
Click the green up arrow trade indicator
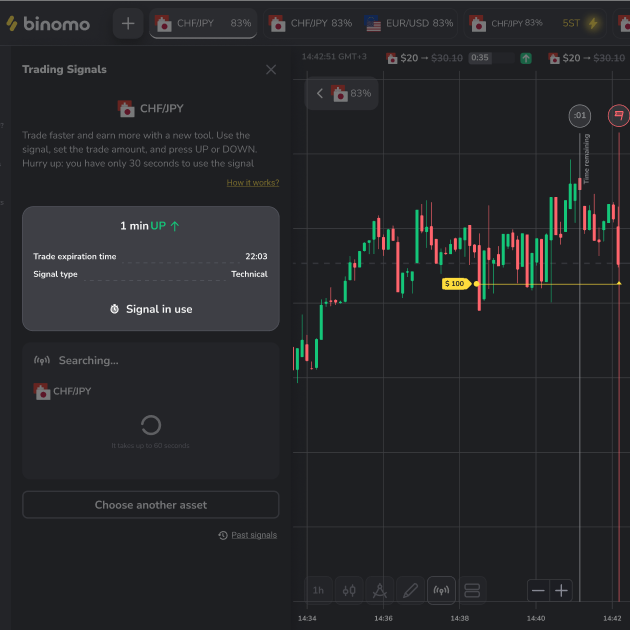pyautogui.click(x=526, y=58)
